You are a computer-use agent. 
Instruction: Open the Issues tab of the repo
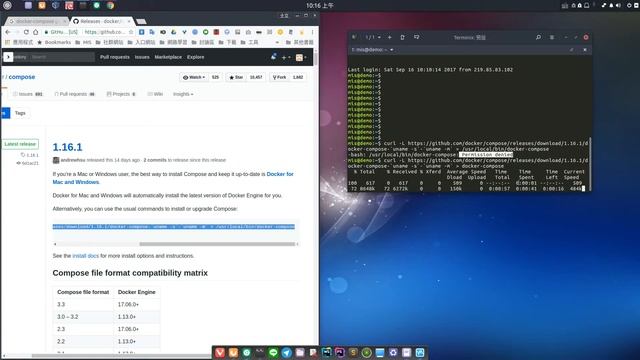(27, 94)
